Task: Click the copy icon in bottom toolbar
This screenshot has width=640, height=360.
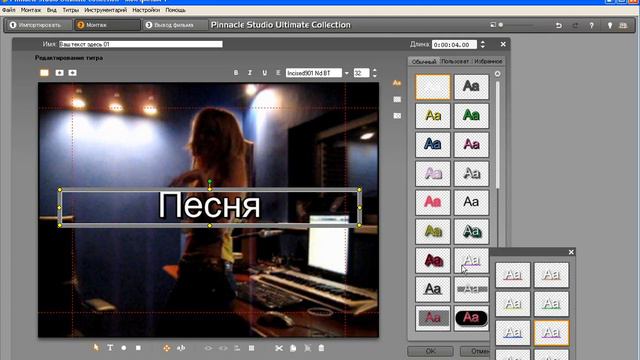Action: (293, 348)
